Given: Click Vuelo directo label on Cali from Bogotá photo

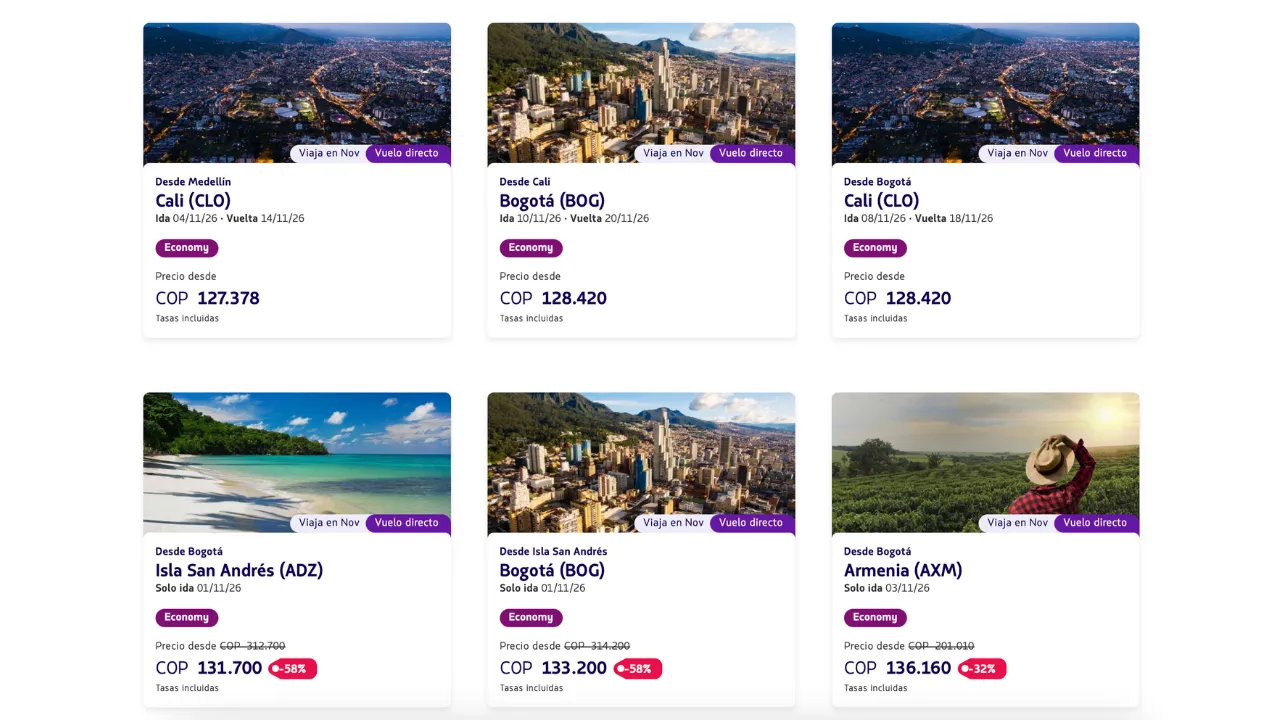Looking at the screenshot, I should click(x=1095, y=153).
